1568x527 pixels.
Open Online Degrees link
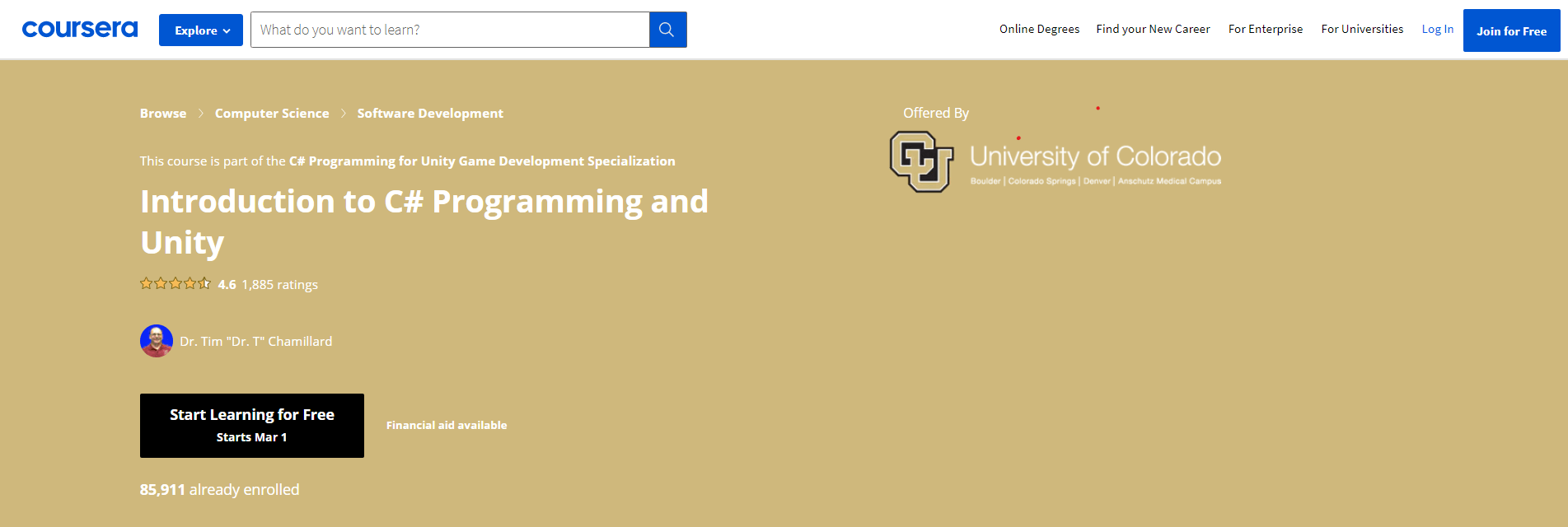point(1039,29)
